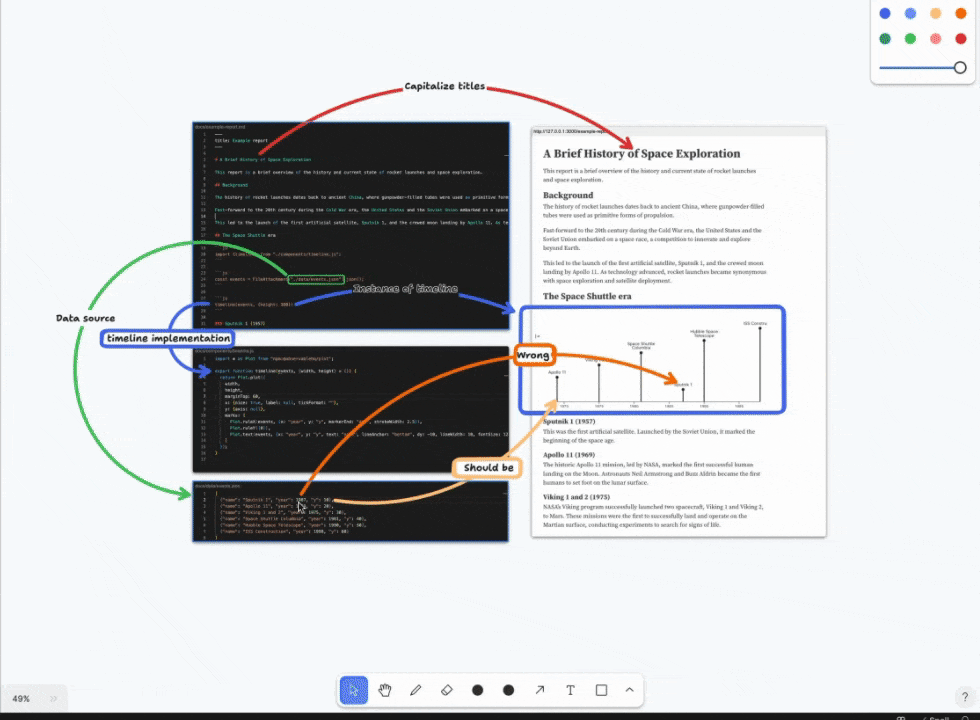Select the 'Instance of timeline' label
This screenshot has height=720, width=980.
(405, 289)
